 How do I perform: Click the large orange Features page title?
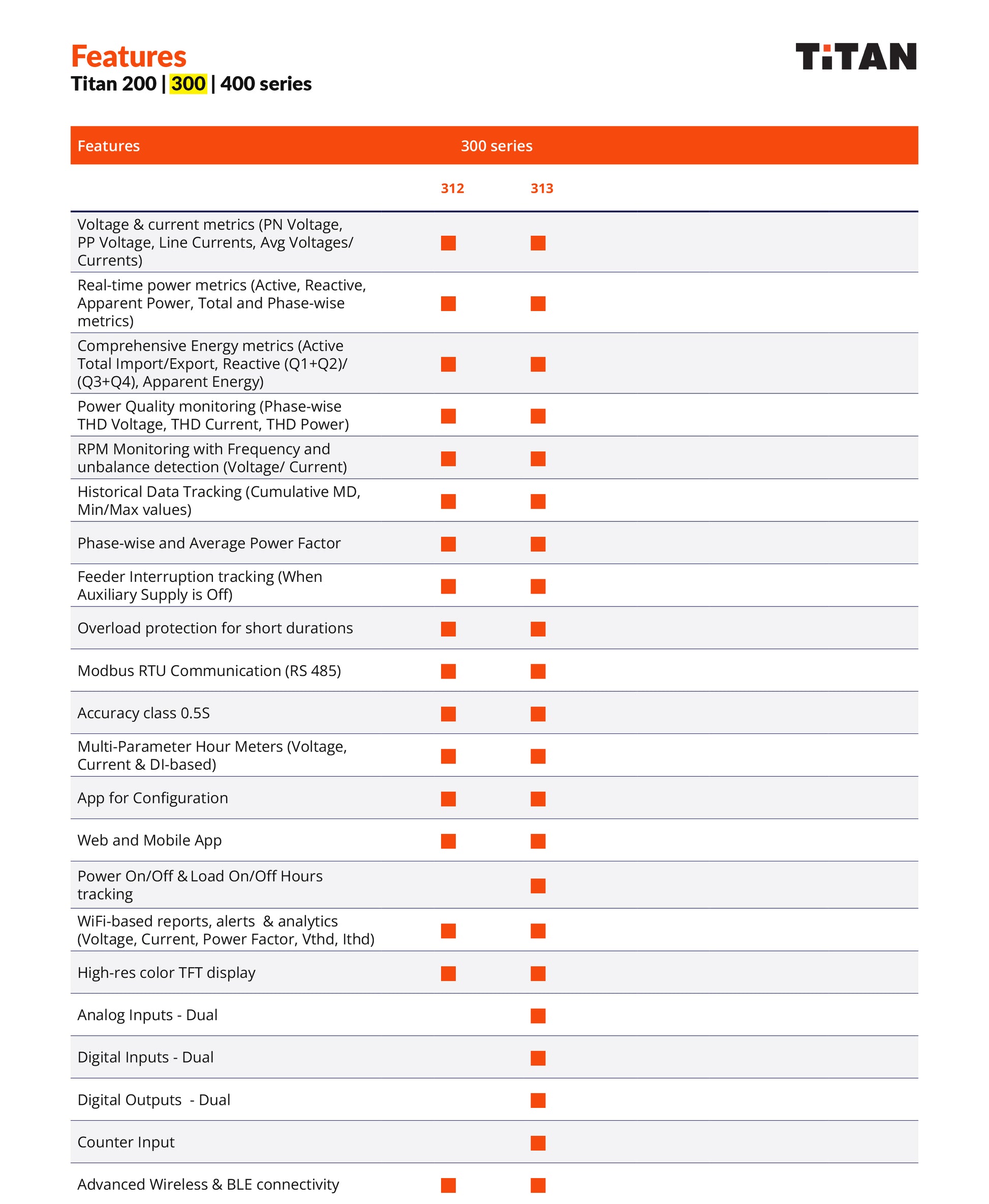(x=129, y=56)
